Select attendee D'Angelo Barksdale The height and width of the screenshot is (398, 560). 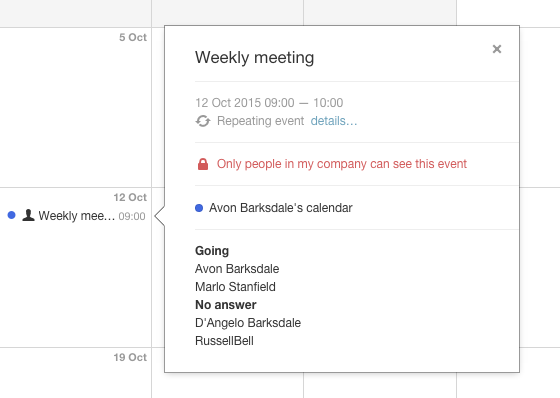248,323
